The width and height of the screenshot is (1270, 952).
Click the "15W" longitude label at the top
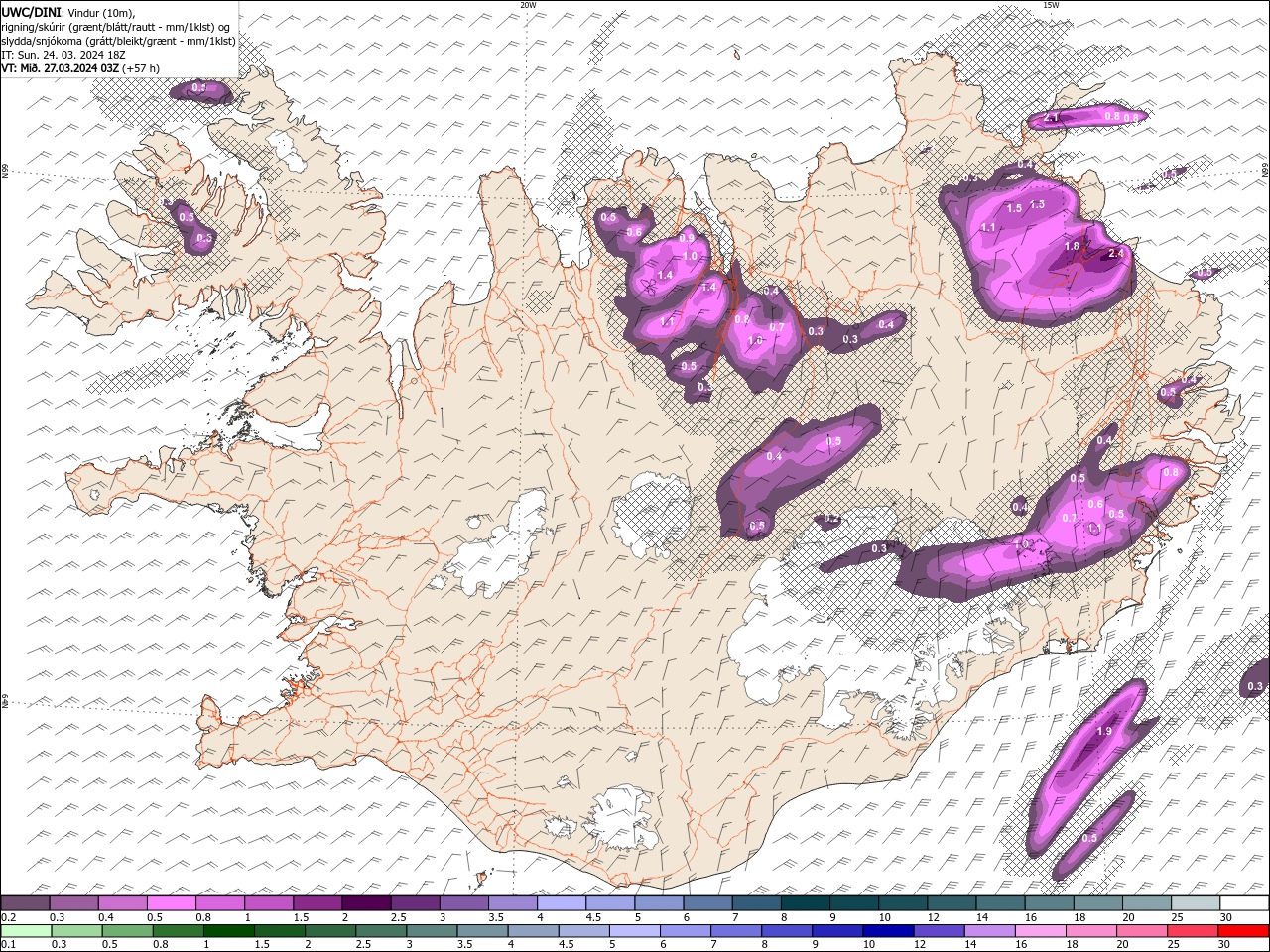(x=1051, y=5)
